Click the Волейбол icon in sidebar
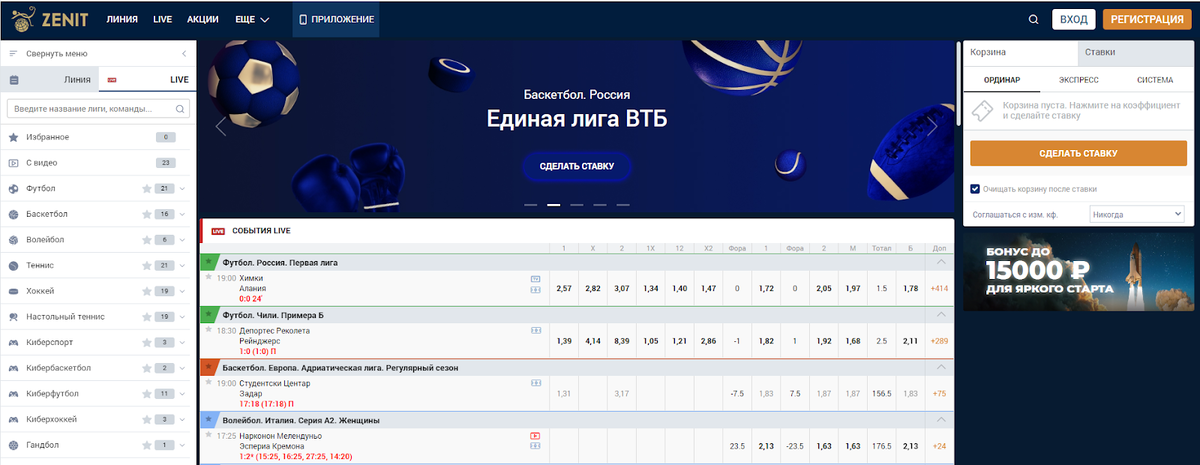 coord(14,240)
